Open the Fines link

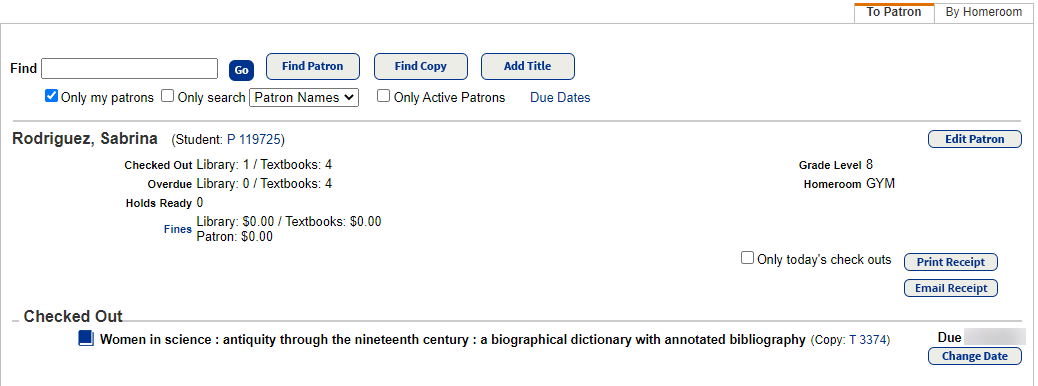point(177,230)
